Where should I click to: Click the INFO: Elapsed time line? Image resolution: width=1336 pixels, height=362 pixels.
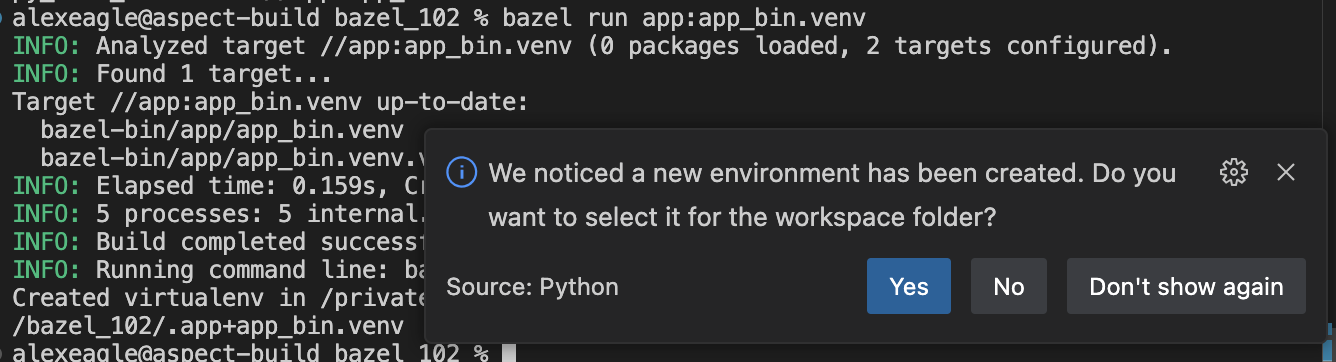point(219,186)
